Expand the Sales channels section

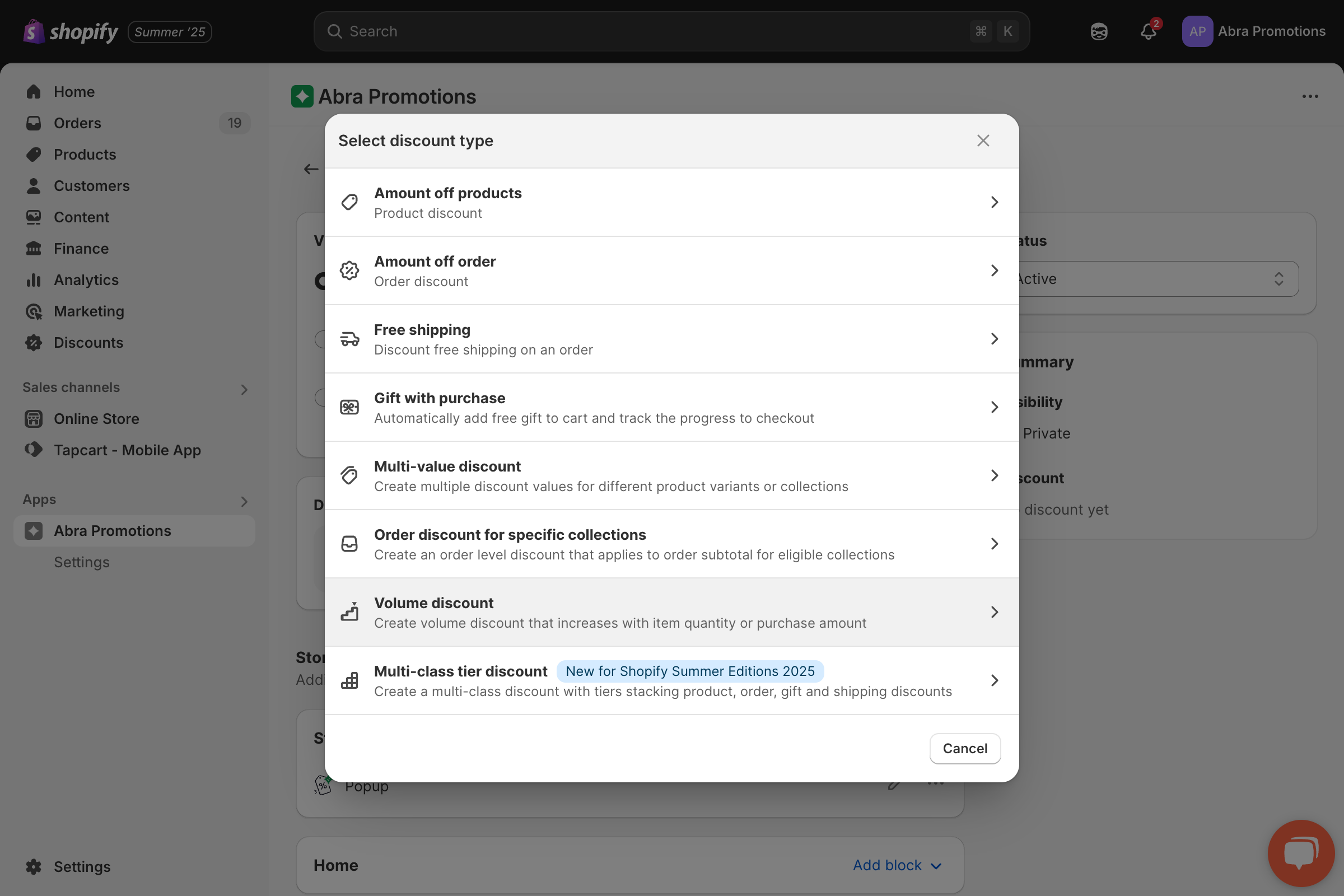tap(244, 390)
